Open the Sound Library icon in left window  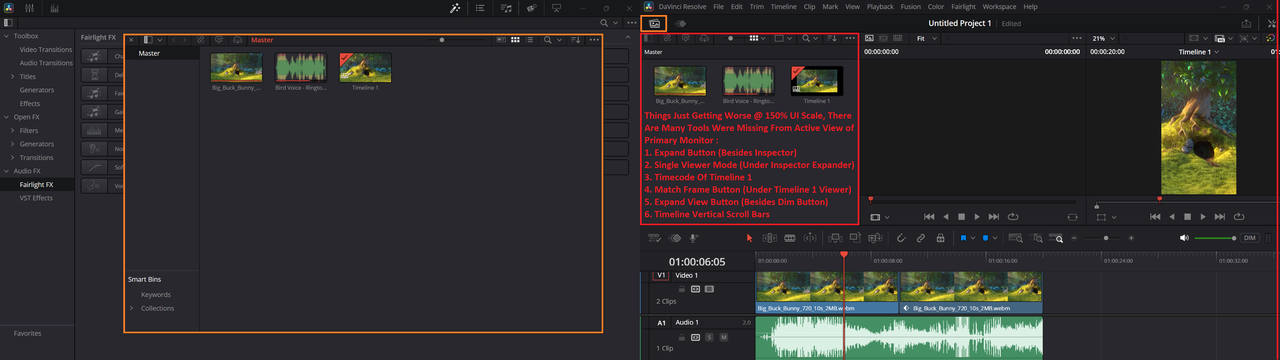[x=506, y=8]
